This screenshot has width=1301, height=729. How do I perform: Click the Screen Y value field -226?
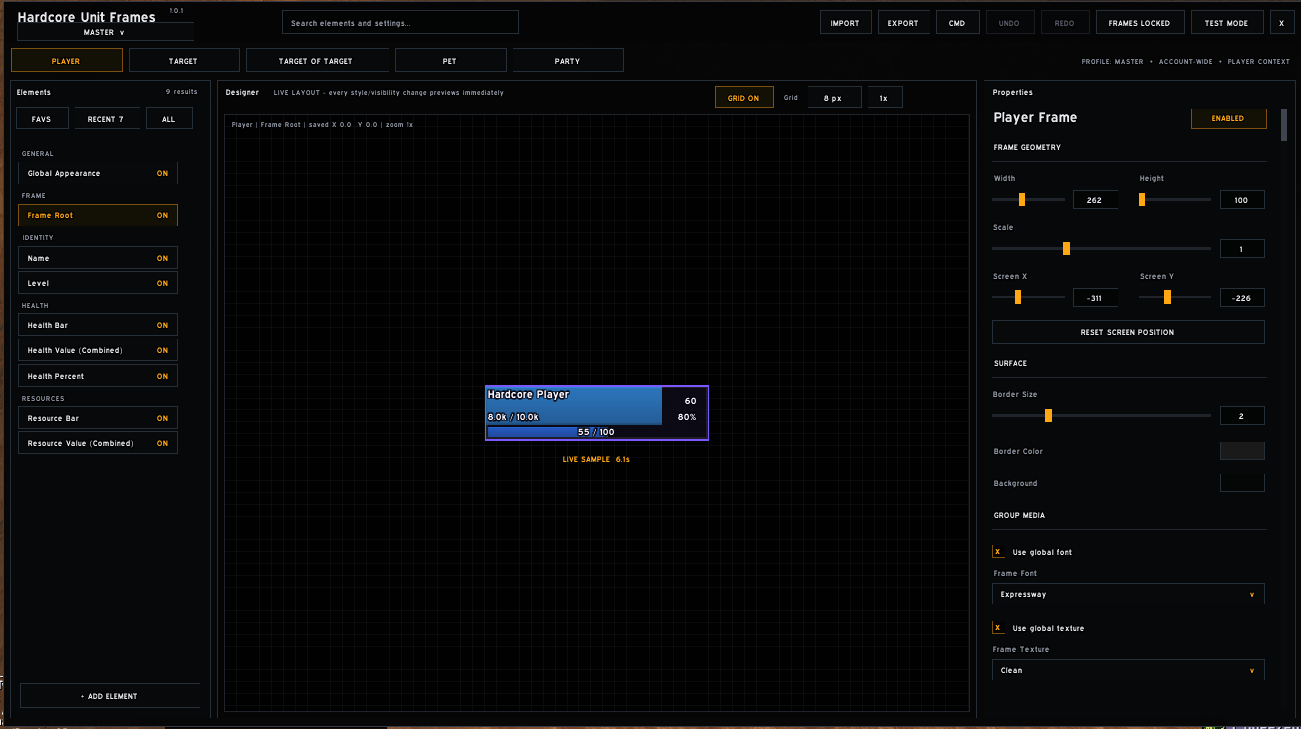[x=1242, y=297]
